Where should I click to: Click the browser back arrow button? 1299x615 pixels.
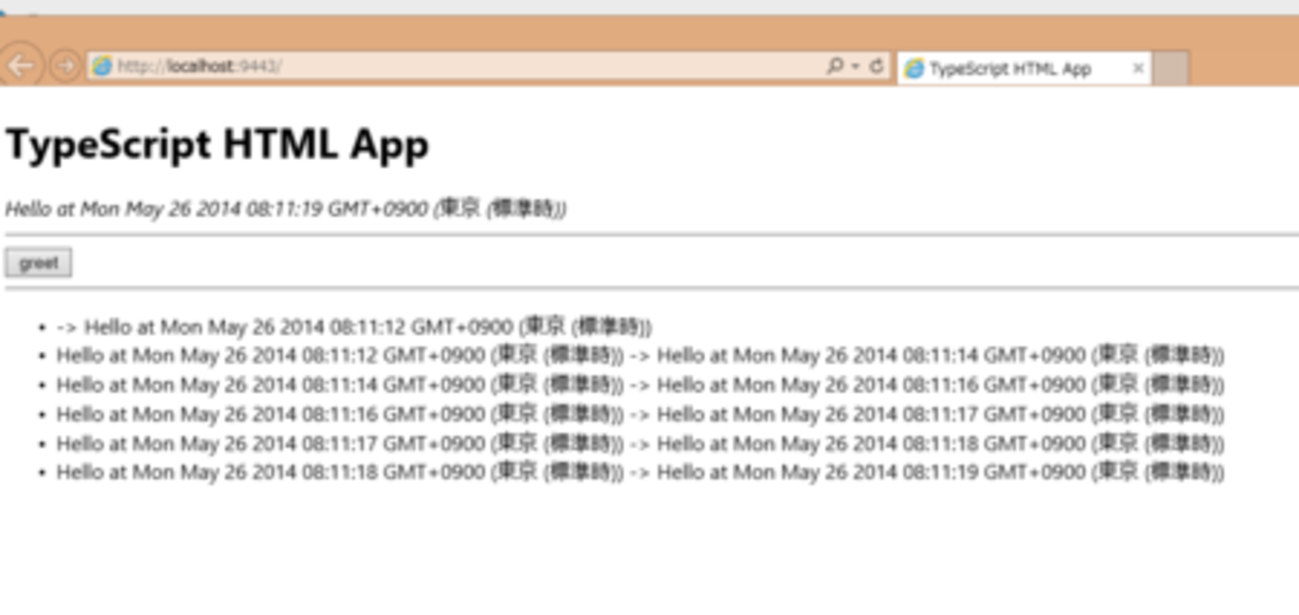pos(21,66)
